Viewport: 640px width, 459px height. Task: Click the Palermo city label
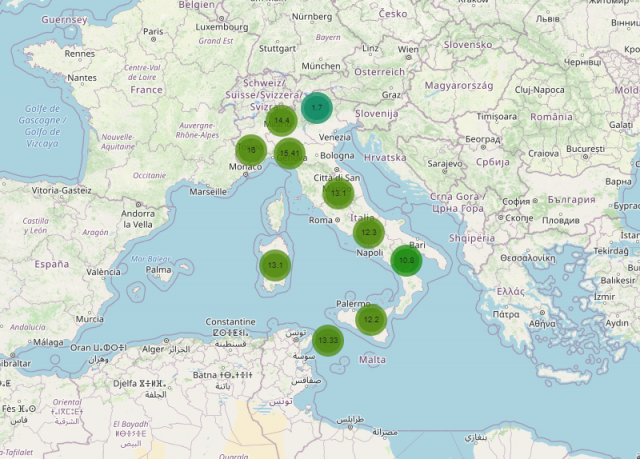(352, 303)
